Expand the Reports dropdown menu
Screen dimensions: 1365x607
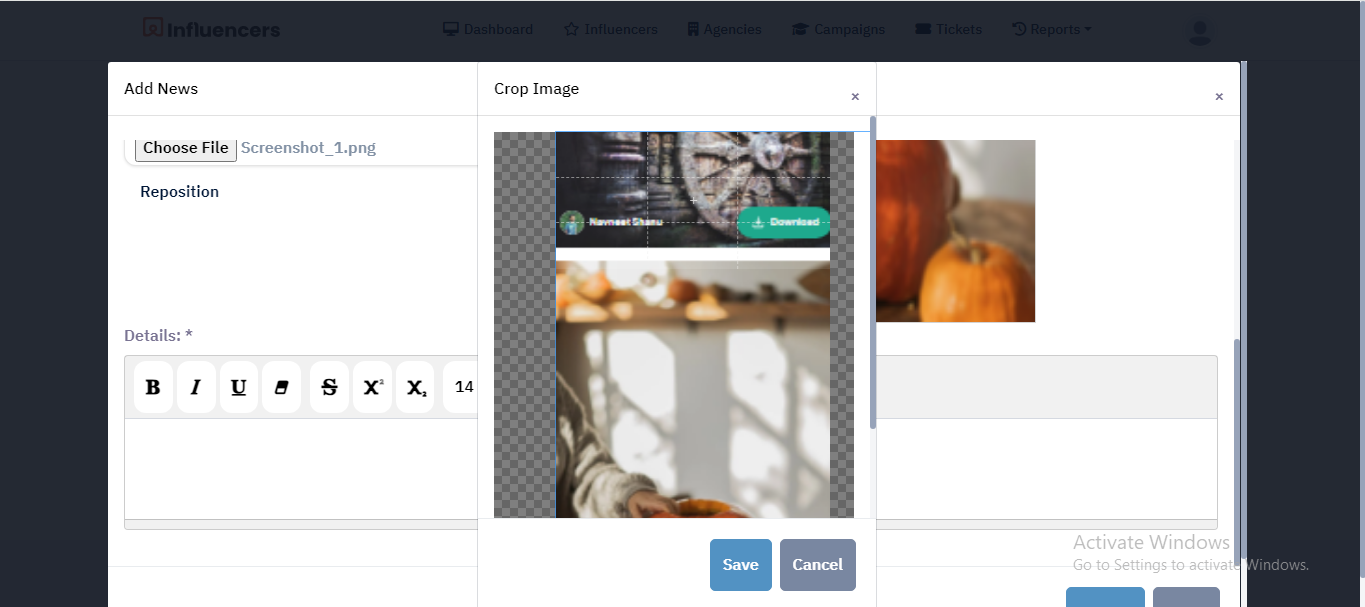[x=1052, y=29]
